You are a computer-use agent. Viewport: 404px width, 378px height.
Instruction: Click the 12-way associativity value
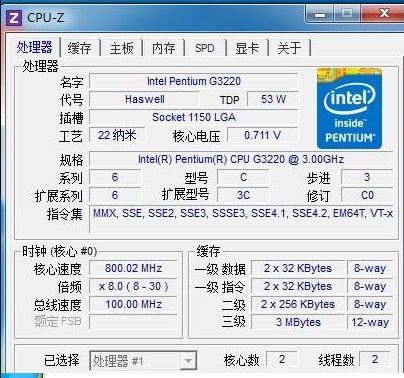pos(370,322)
